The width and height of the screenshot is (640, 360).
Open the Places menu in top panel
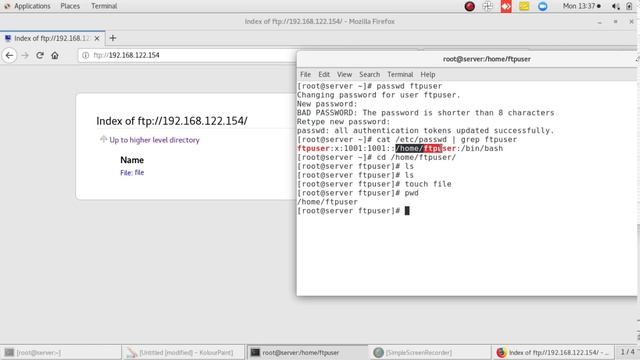[70, 6]
